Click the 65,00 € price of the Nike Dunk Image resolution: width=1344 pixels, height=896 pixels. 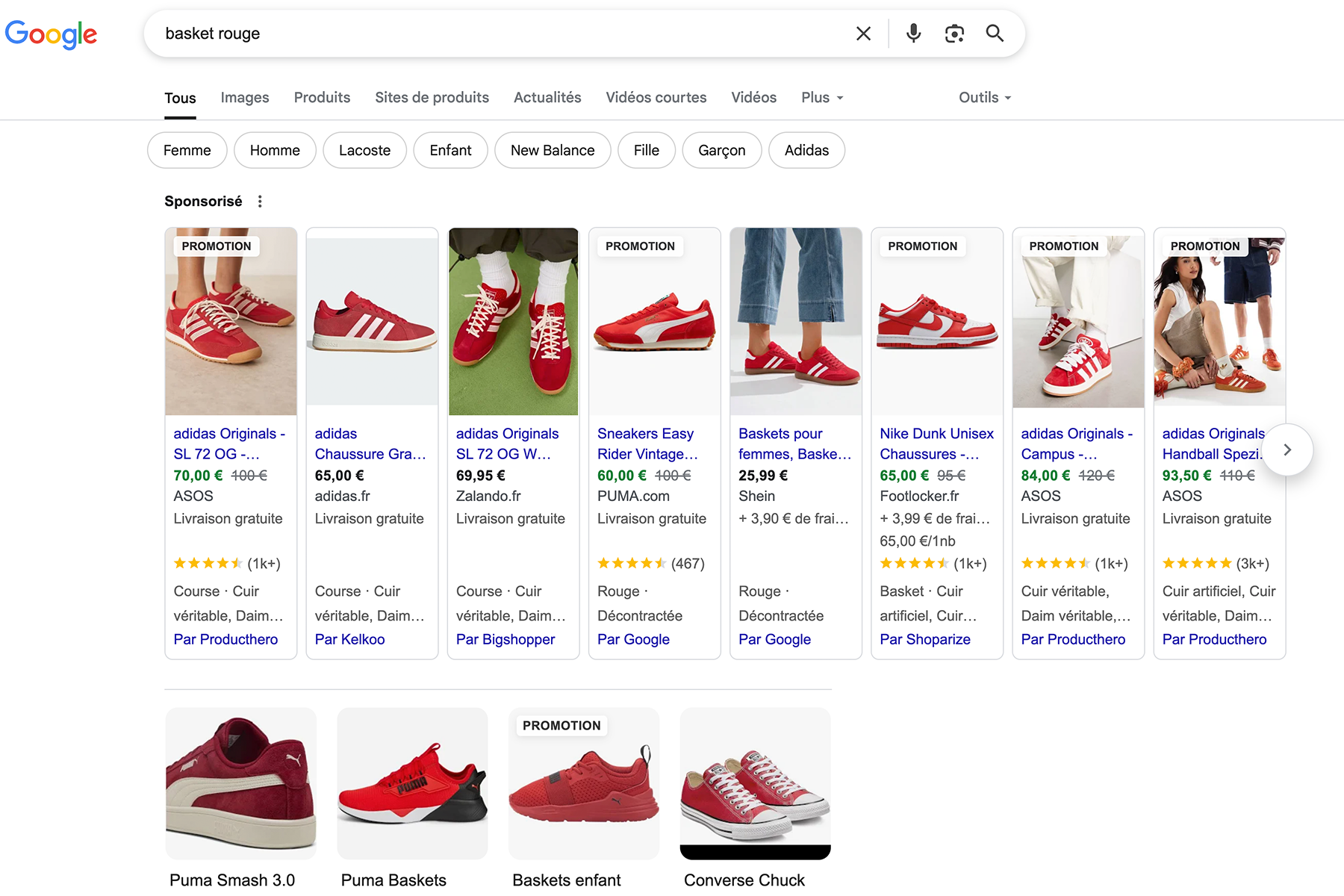point(904,476)
